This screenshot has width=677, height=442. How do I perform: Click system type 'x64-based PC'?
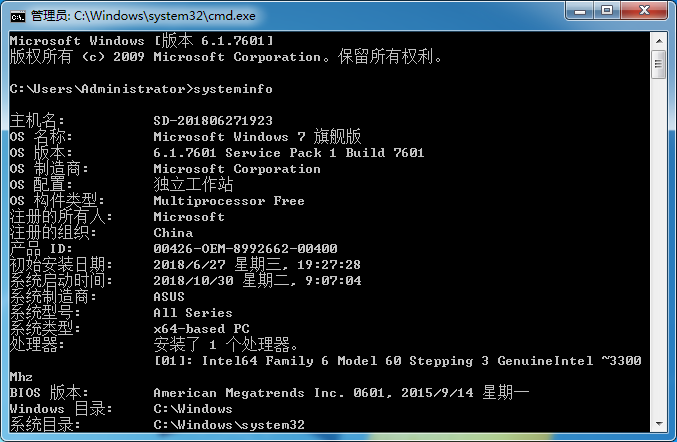tap(201, 328)
